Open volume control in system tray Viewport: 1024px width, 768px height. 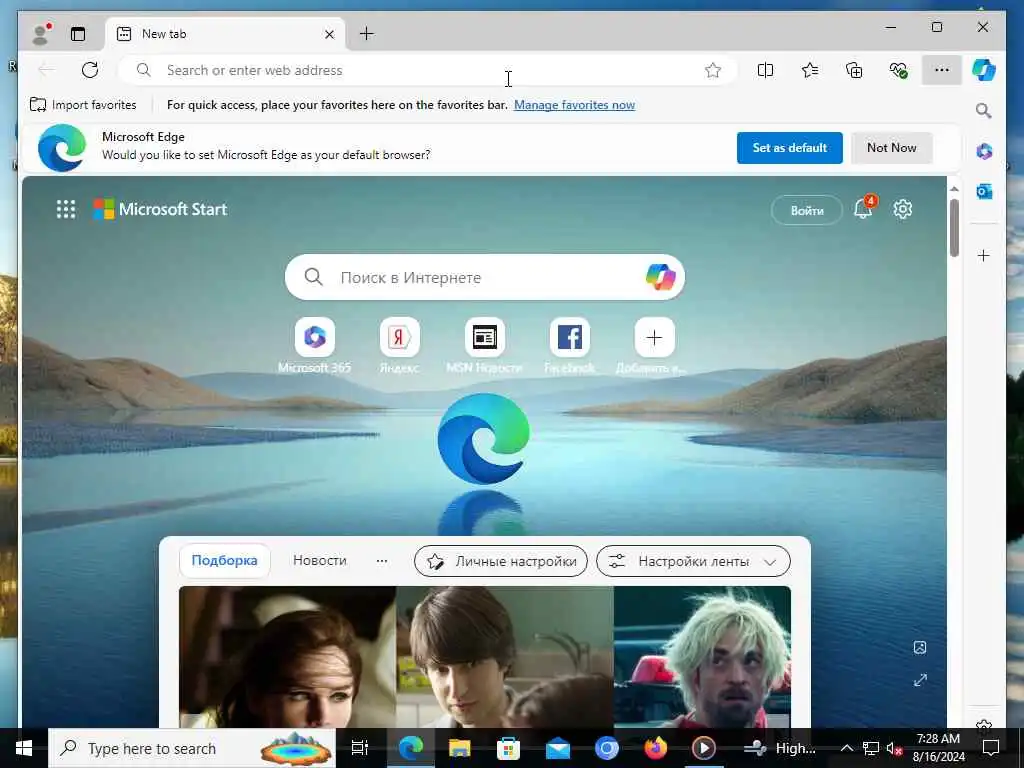click(x=893, y=748)
